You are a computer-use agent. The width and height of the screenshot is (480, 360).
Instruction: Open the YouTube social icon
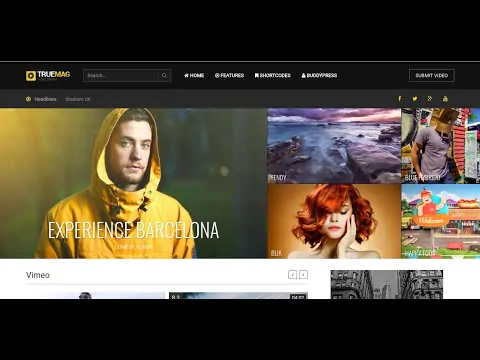pyautogui.click(x=445, y=99)
